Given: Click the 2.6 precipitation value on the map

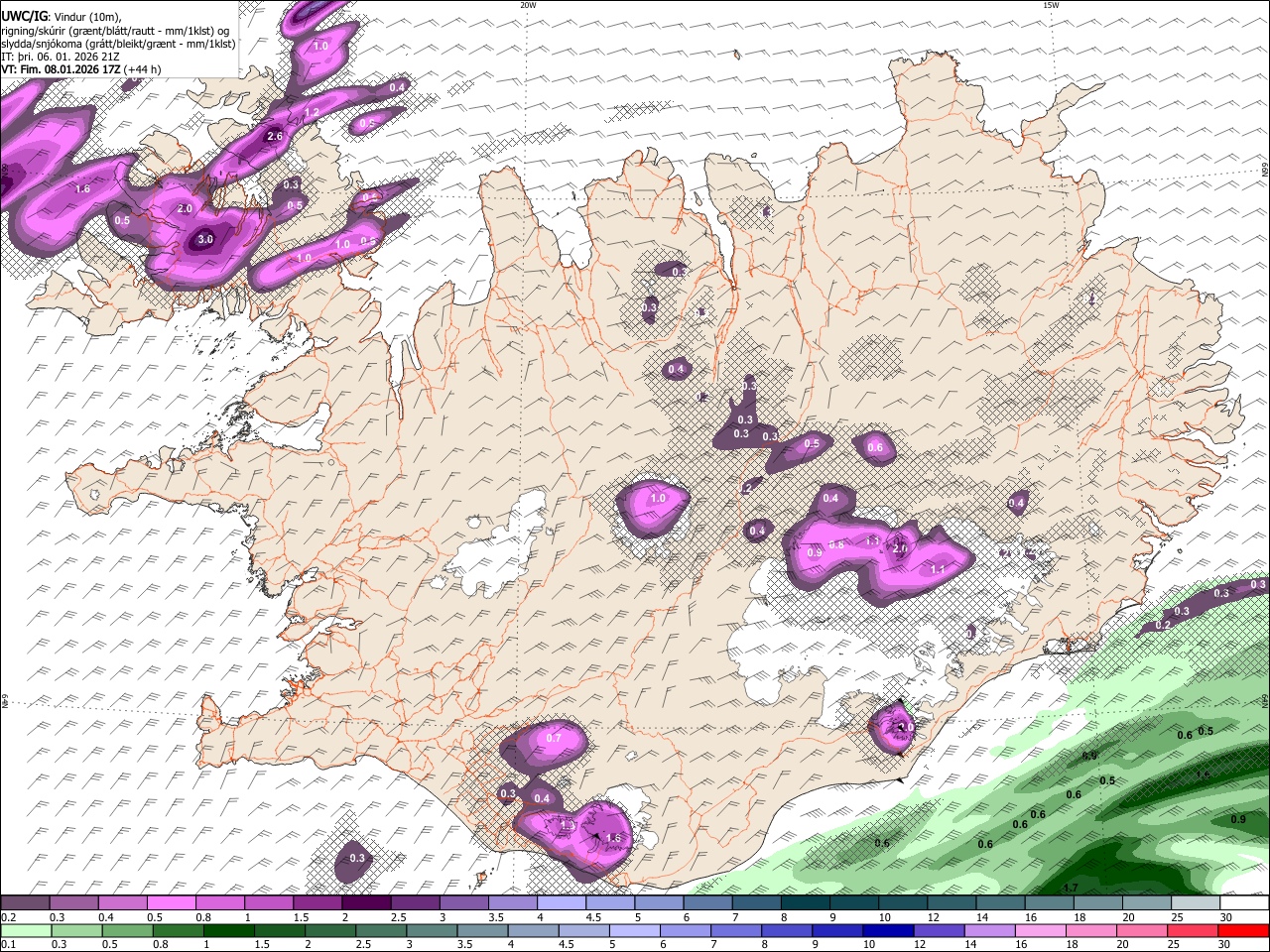Looking at the screenshot, I should coord(276,136).
